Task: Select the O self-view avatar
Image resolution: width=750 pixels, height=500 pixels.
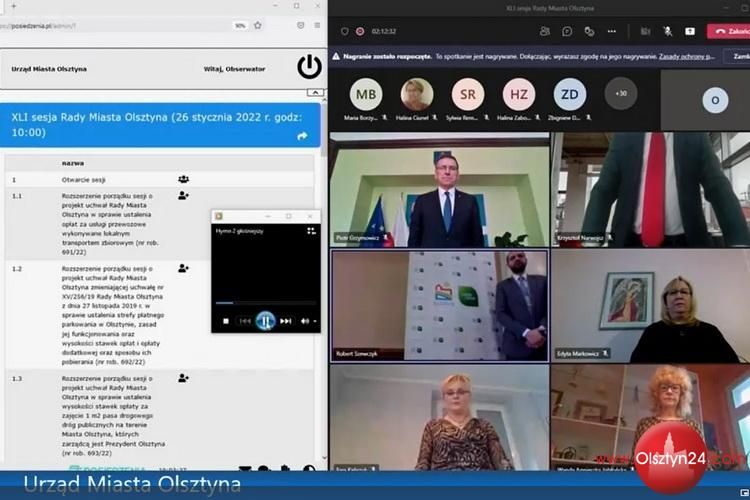Action: coord(715,100)
